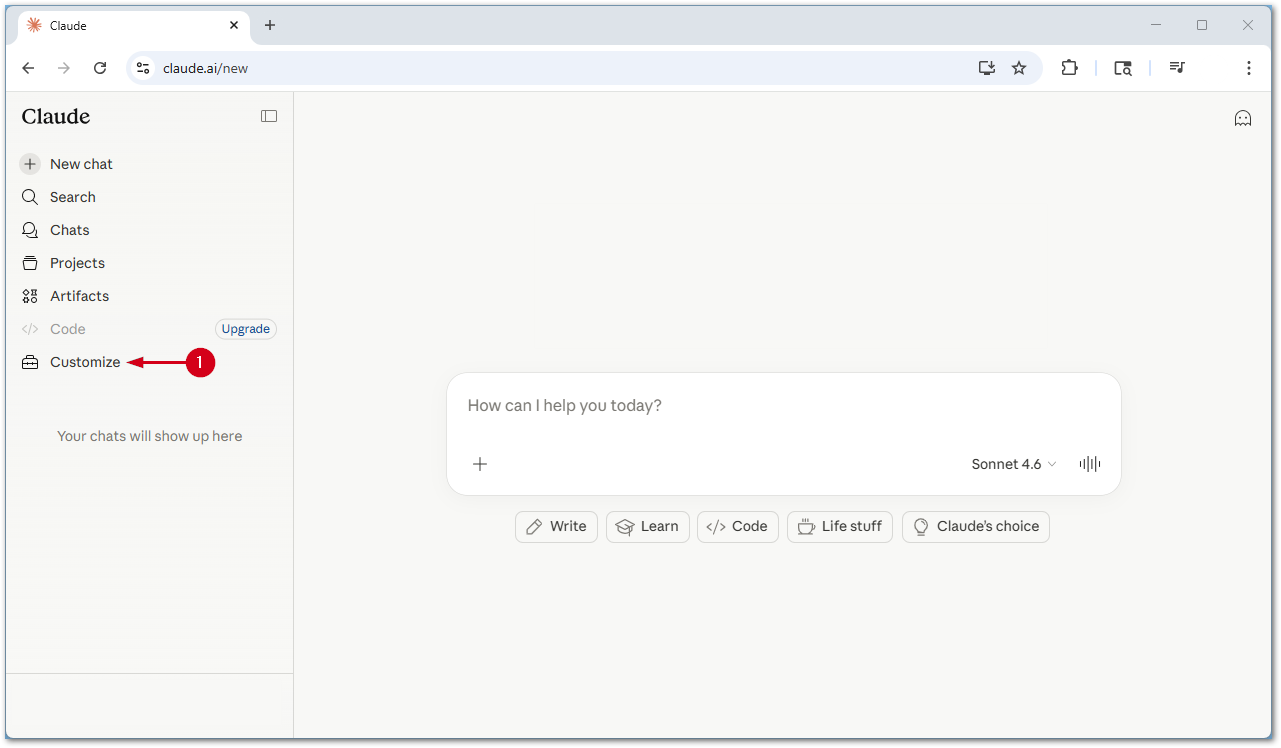Click the magnifier icon beside Search

pyautogui.click(x=30, y=197)
